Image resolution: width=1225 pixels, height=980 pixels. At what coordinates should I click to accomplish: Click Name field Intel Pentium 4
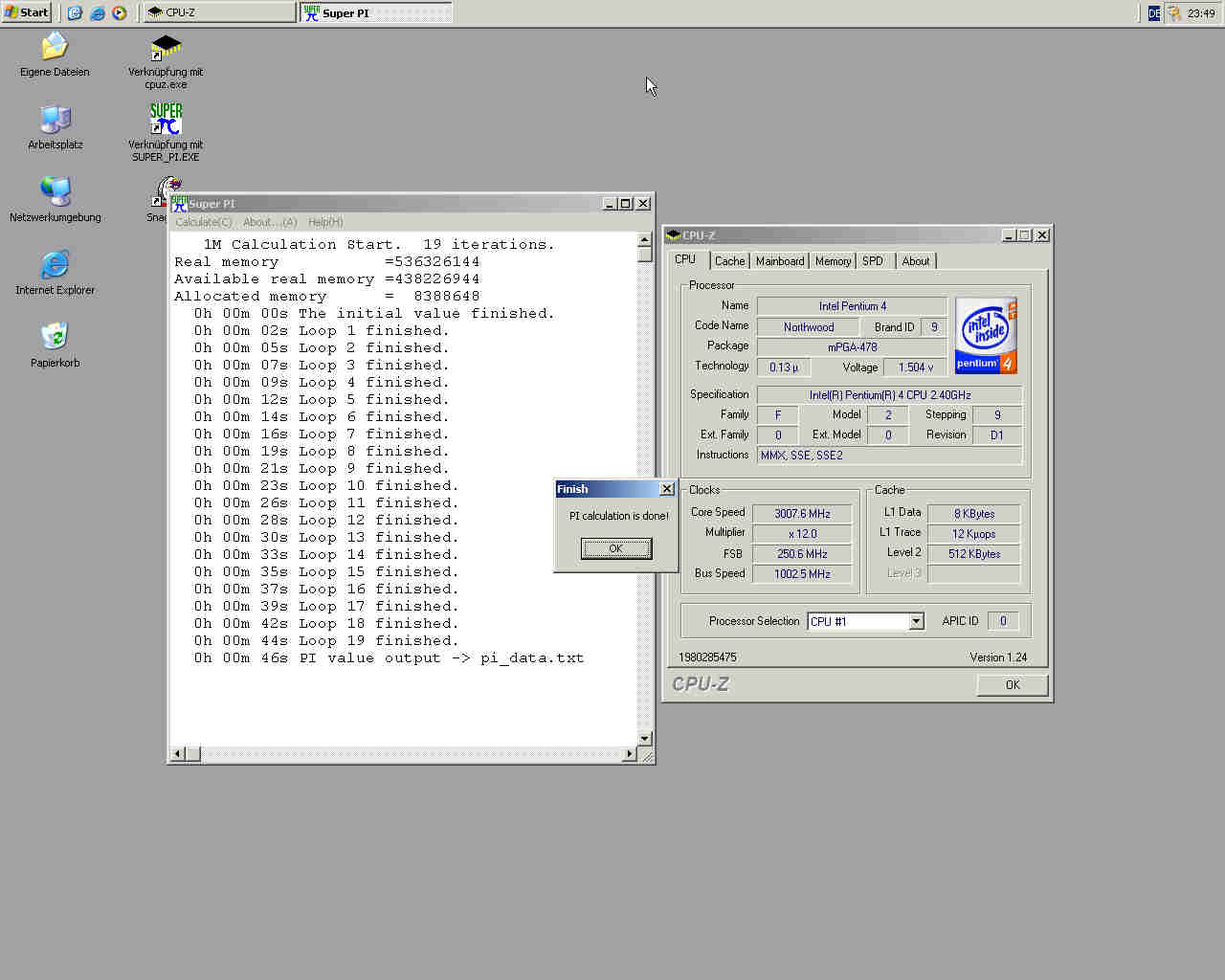pyautogui.click(x=852, y=306)
